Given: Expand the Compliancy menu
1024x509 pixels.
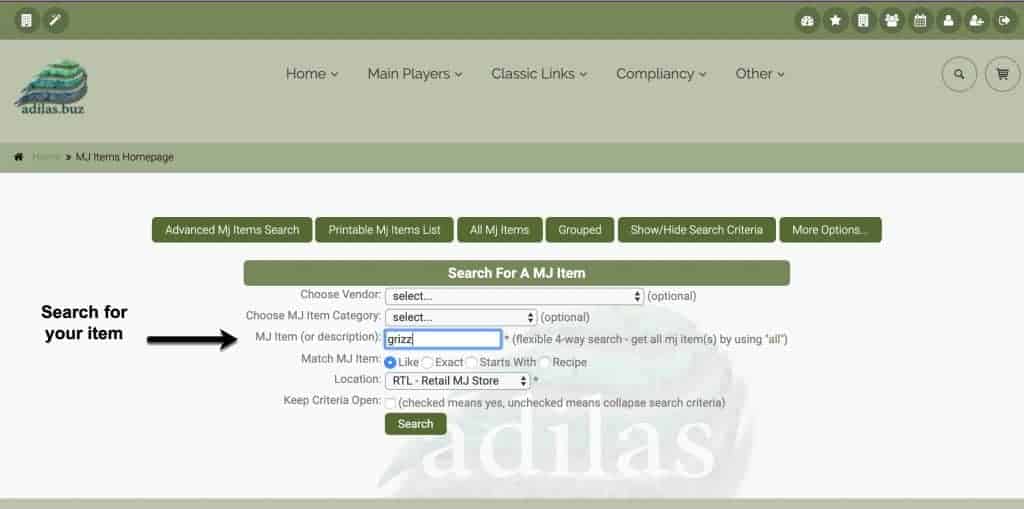Looking at the screenshot, I should pyautogui.click(x=662, y=74).
